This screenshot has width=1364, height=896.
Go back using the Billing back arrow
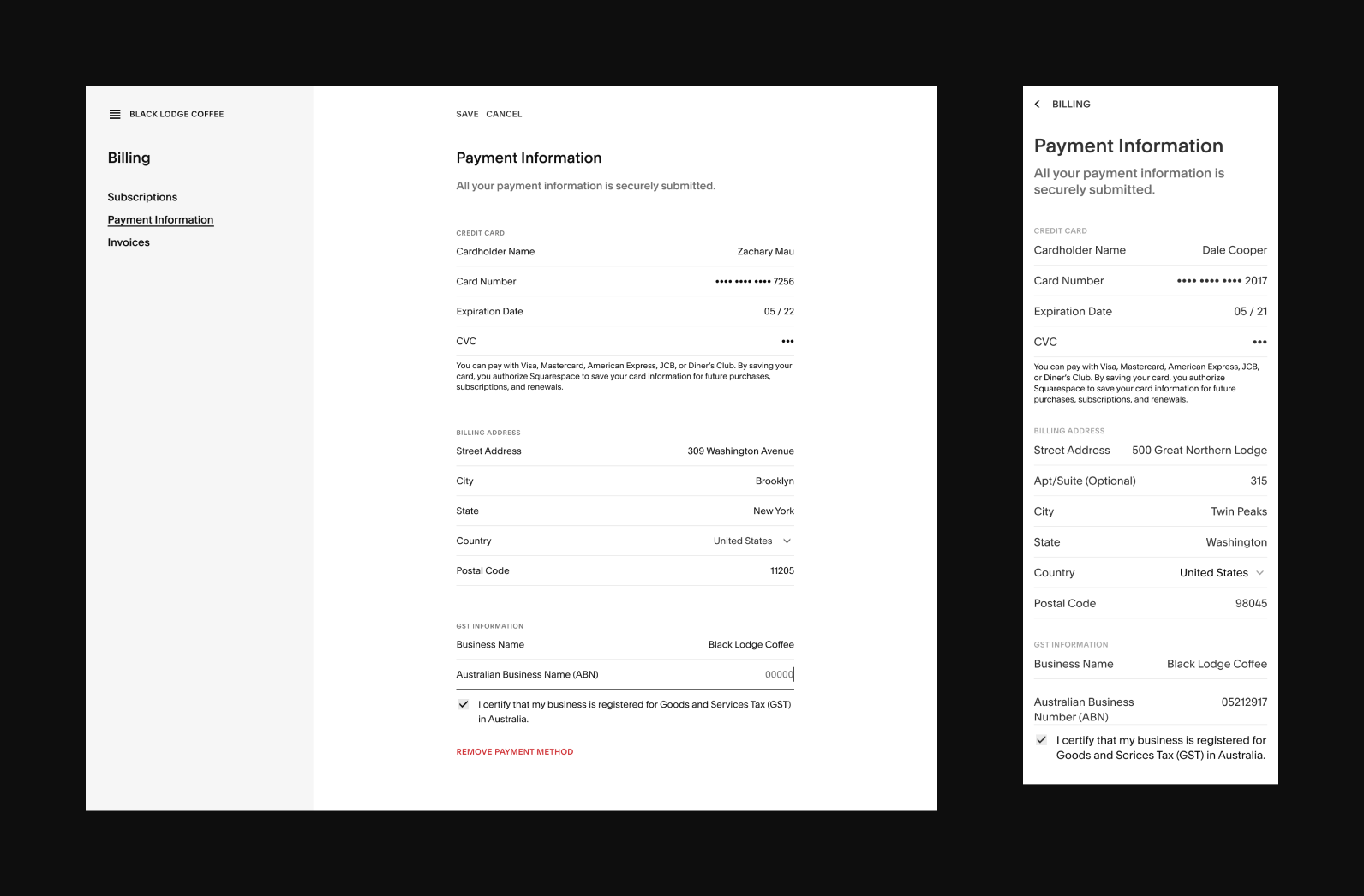(x=1037, y=104)
